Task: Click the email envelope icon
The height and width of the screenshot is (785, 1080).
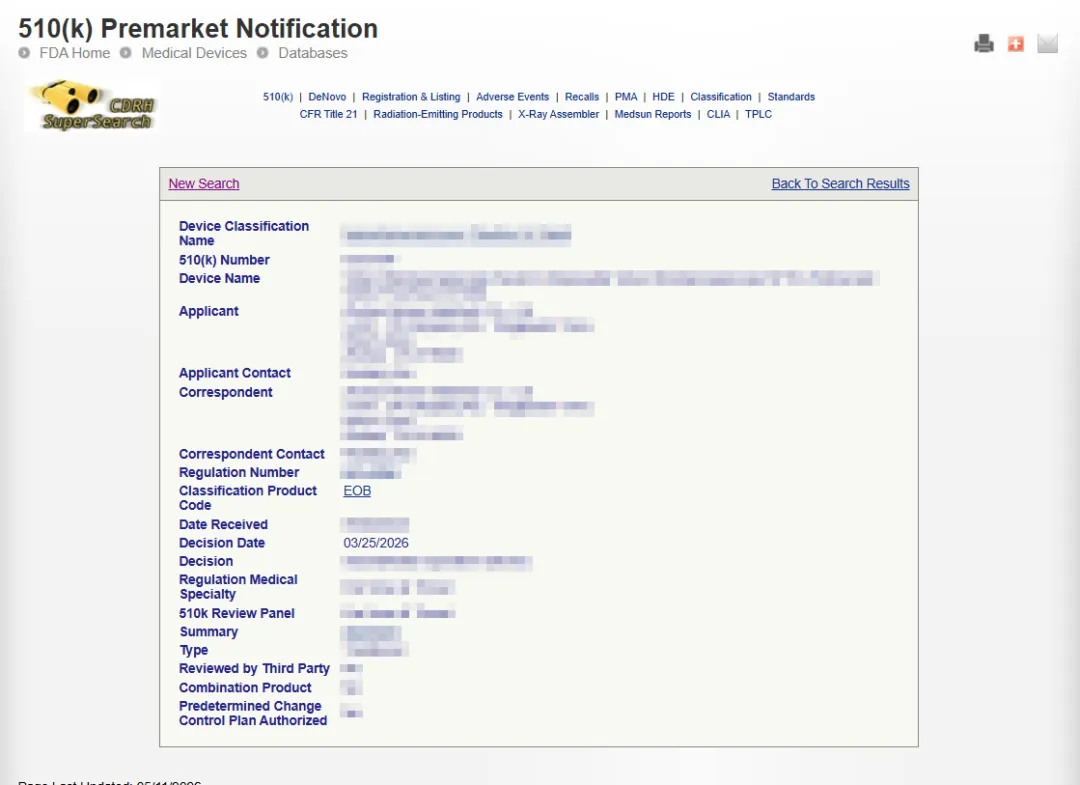Action: coord(1047,44)
